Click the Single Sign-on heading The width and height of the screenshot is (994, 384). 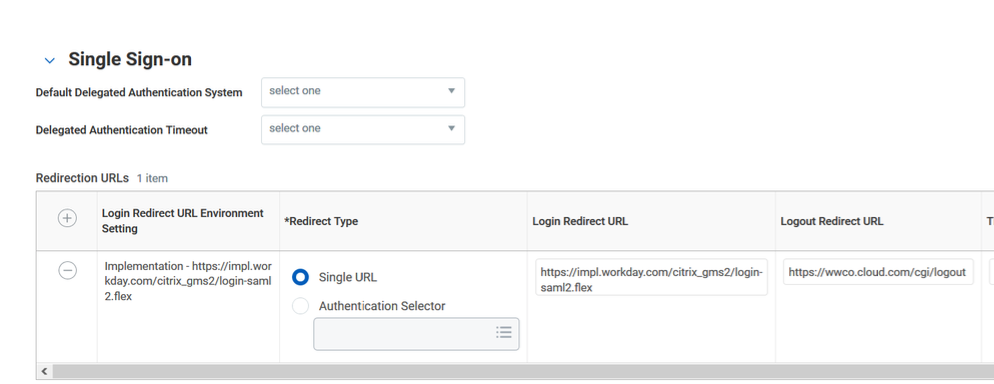point(130,60)
